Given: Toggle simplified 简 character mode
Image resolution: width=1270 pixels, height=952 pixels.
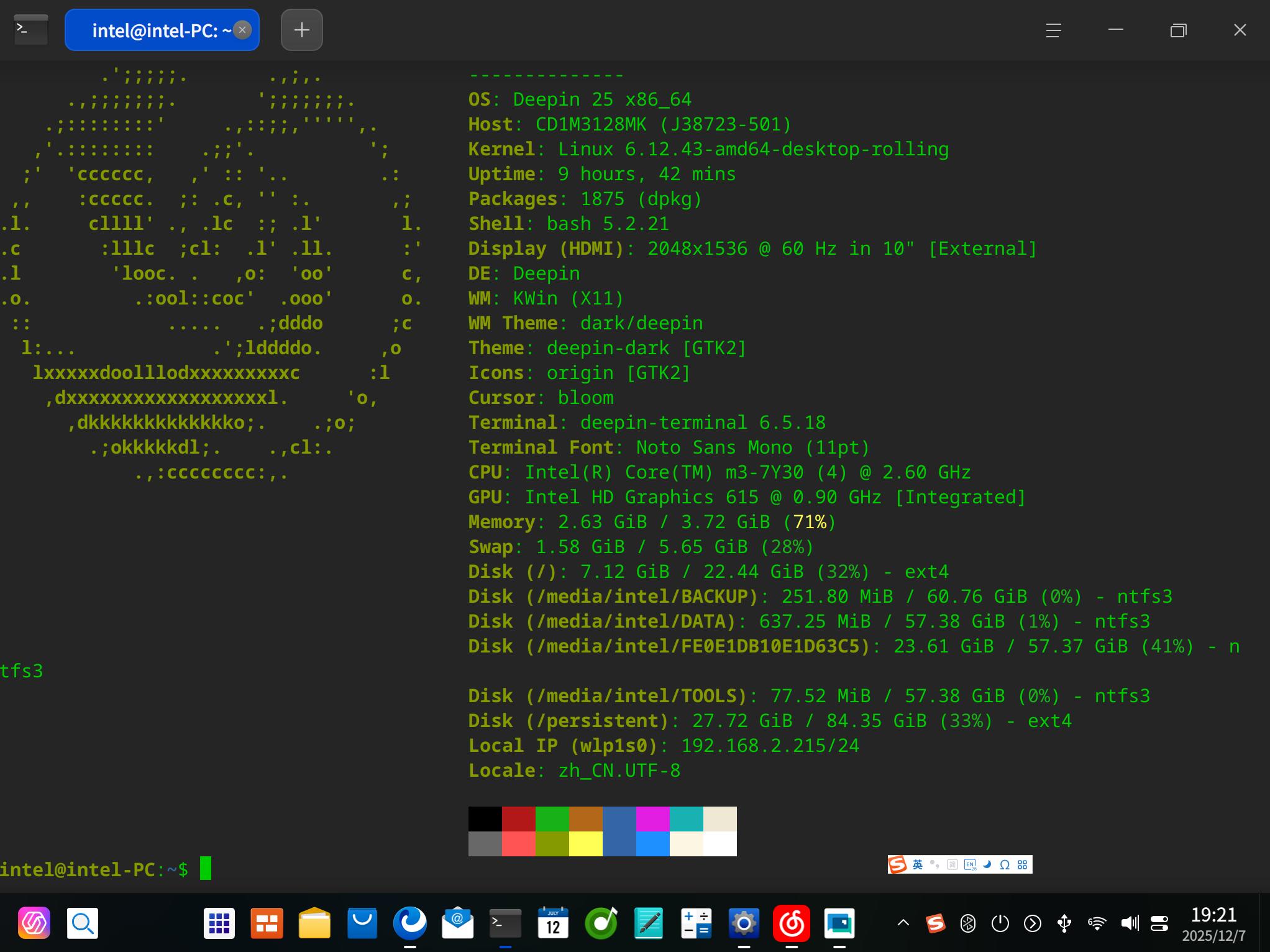Looking at the screenshot, I should coord(952,864).
